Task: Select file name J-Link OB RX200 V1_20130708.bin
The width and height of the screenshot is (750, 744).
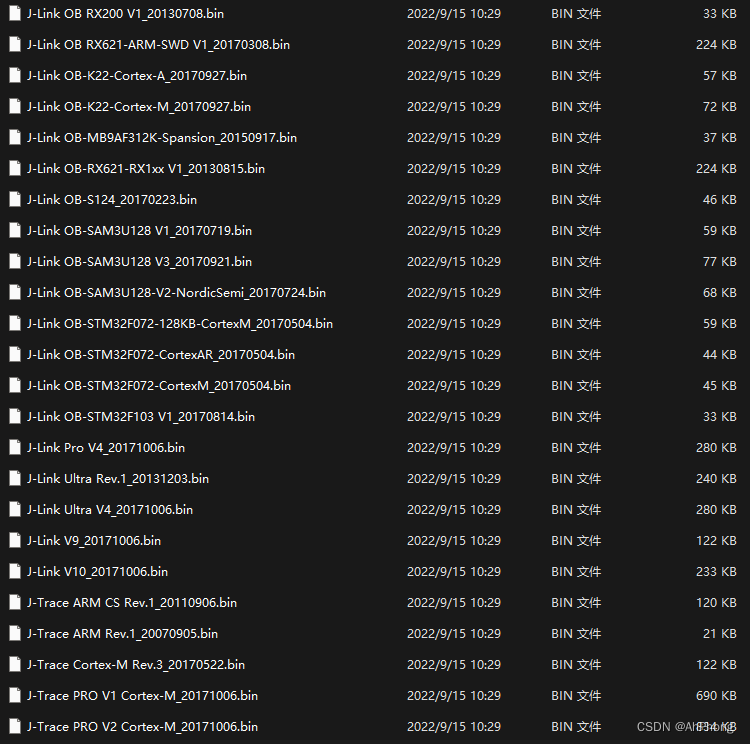Action: pos(125,14)
